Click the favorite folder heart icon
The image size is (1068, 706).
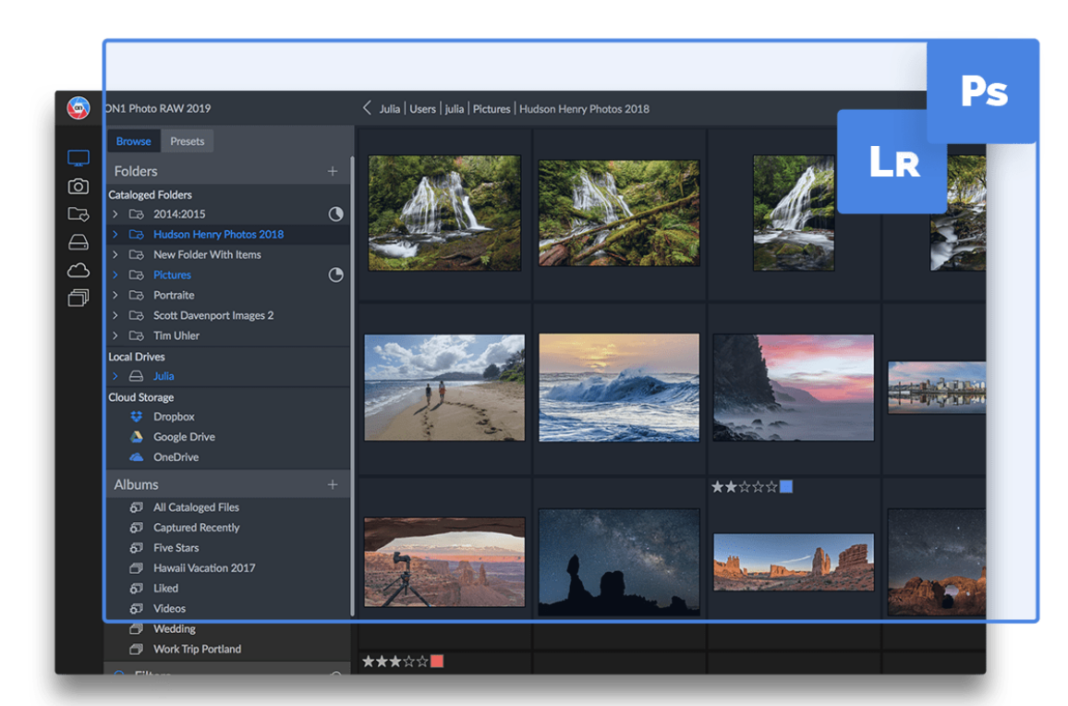78,214
